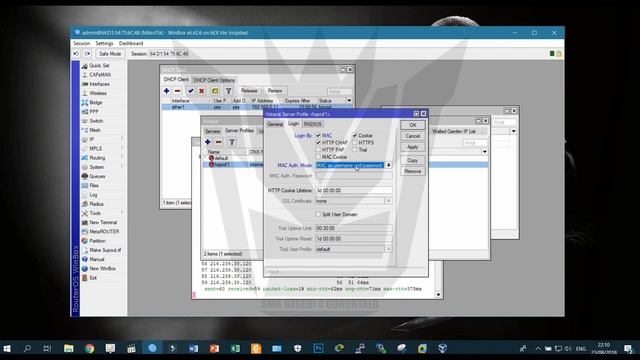Click Exit in the sidebar
This screenshot has width=640, height=360.
[x=93, y=278]
